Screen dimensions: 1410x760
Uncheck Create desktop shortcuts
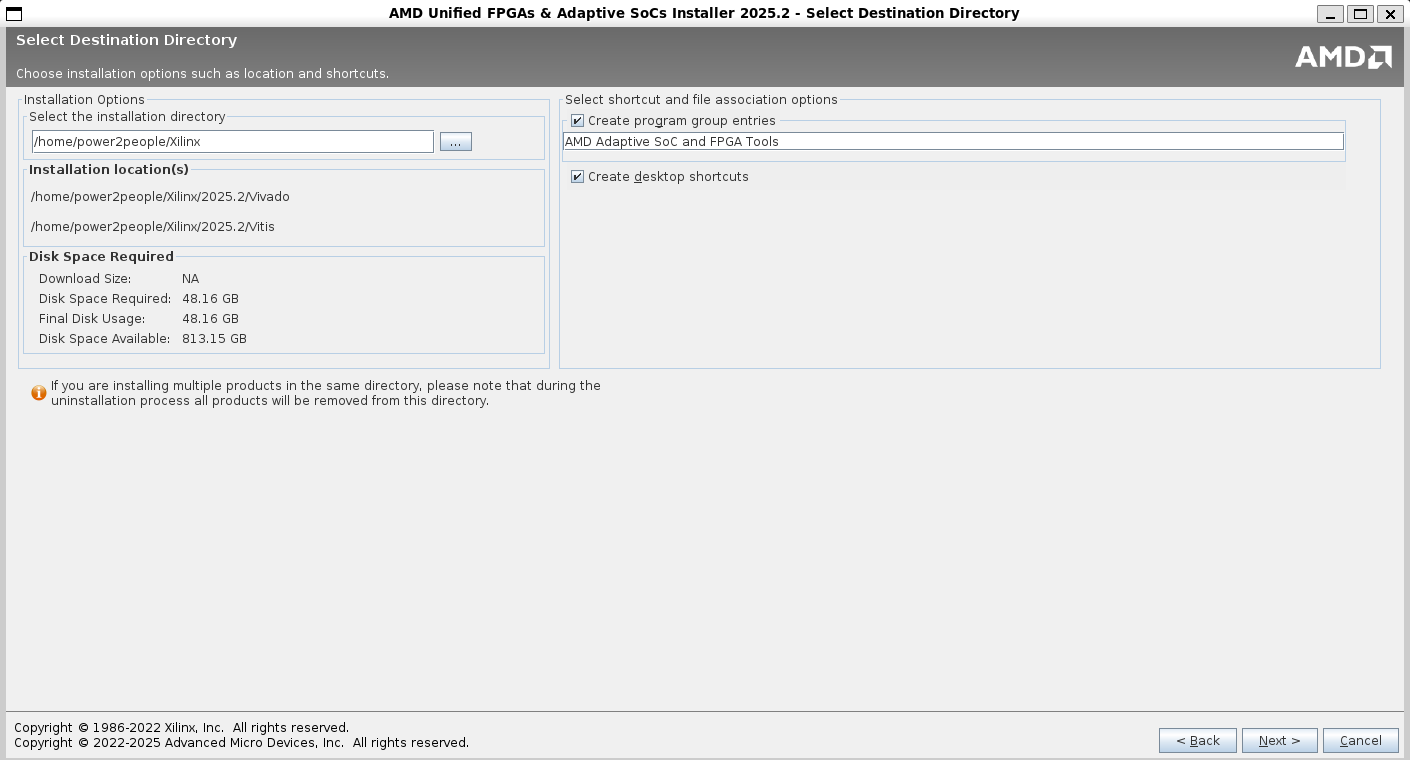(577, 177)
